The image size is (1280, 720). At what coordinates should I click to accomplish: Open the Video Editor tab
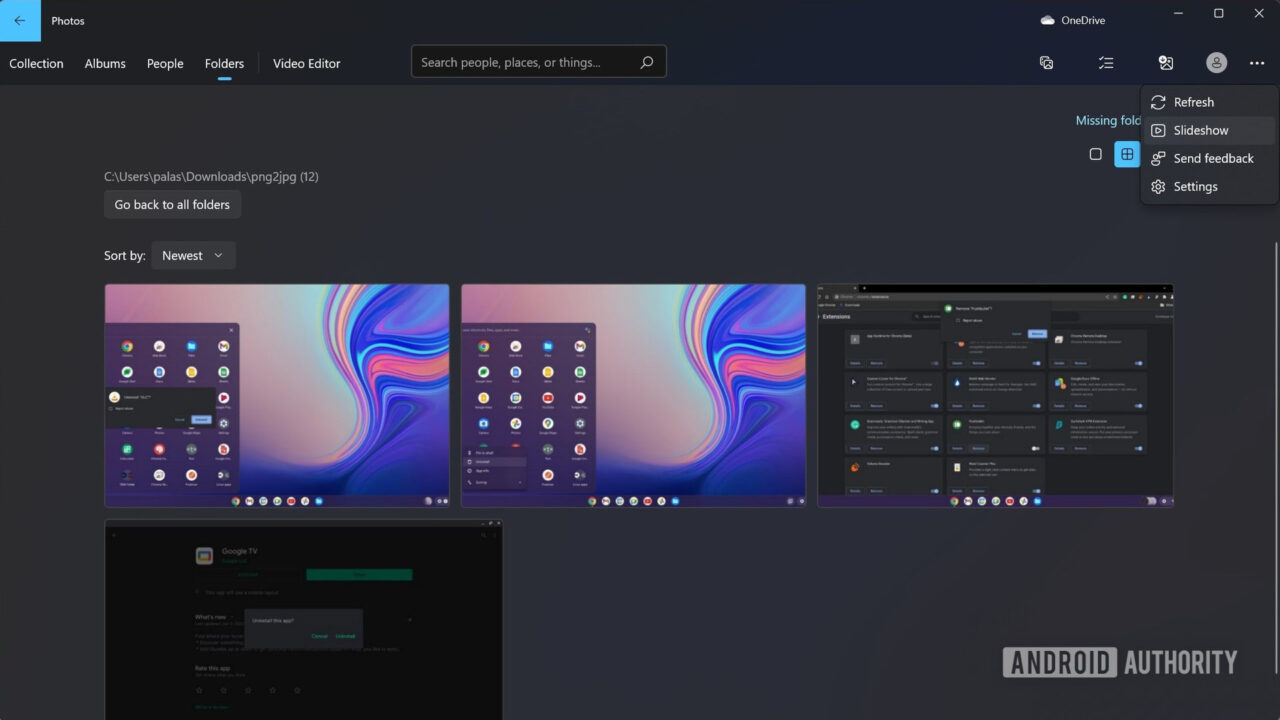click(306, 63)
